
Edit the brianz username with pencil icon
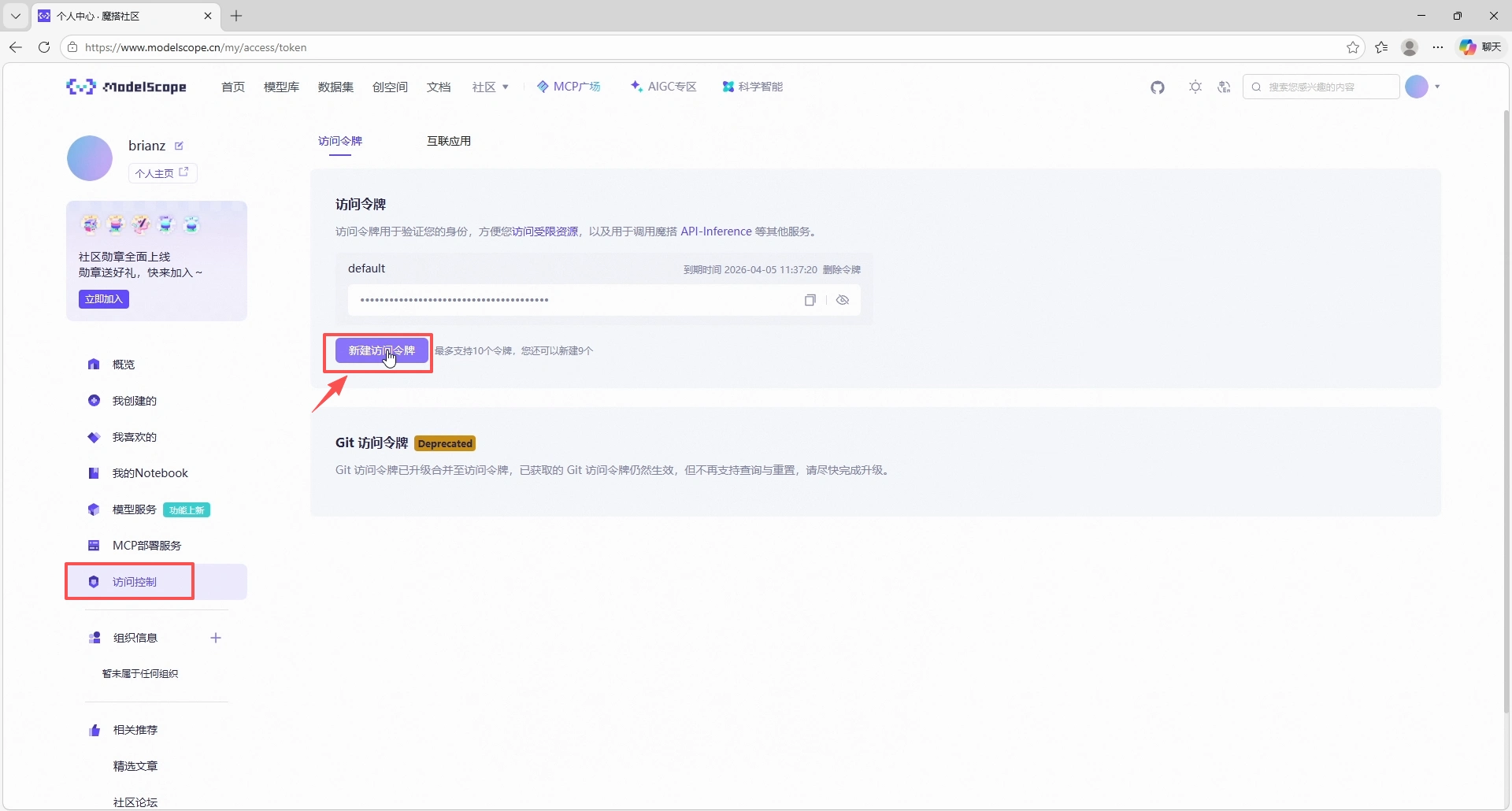[x=179, y=146]
